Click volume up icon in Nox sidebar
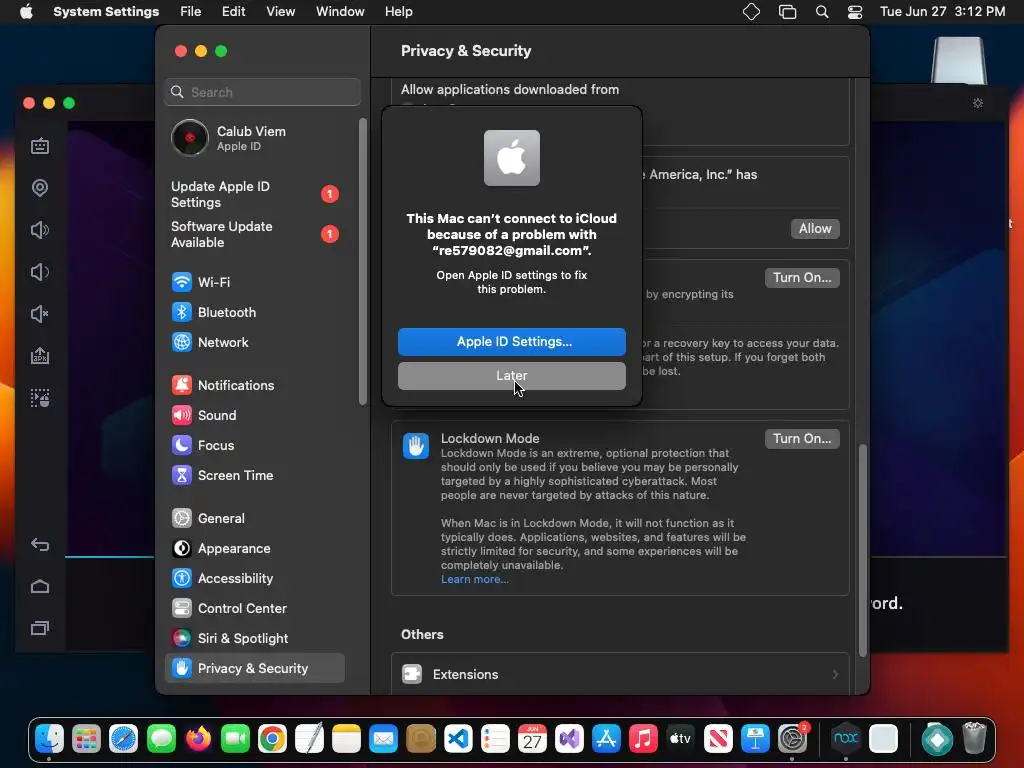Image resolution: width=1024 pixels, height=768 pixels. click(40, 230)
